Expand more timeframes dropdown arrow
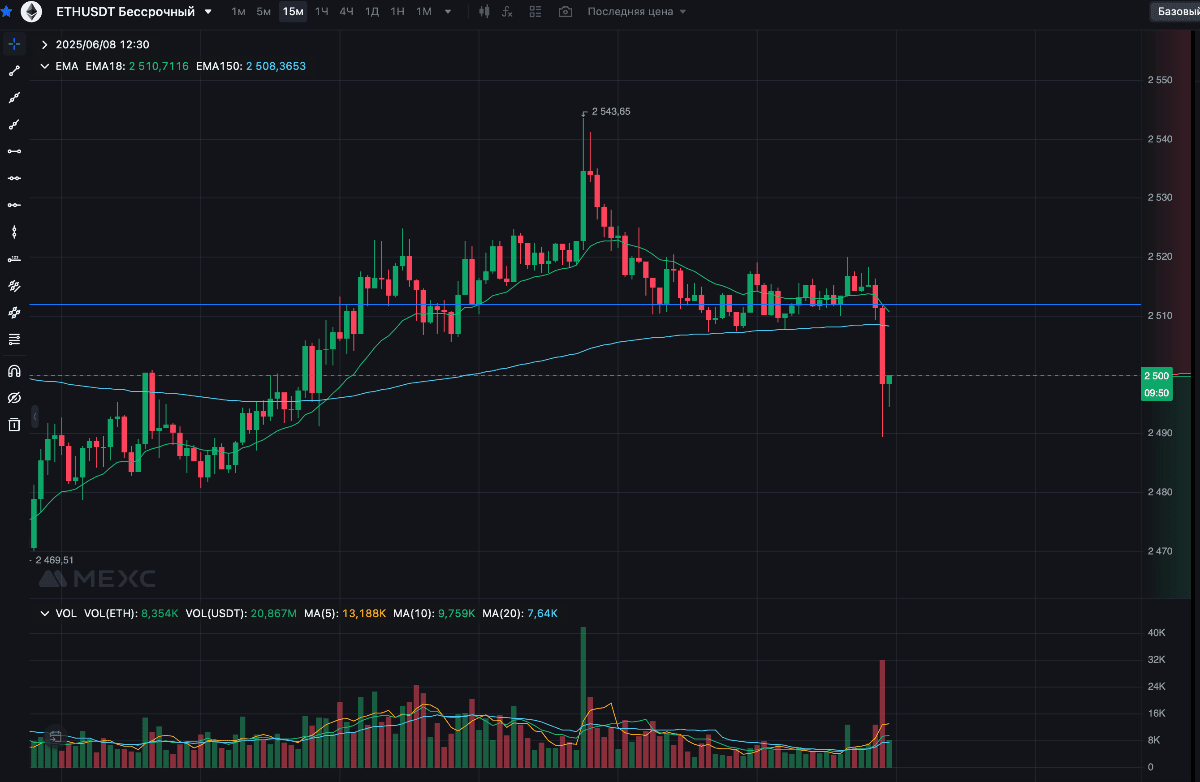Screen dimensions: 1200x782 [x=447, y=12]
